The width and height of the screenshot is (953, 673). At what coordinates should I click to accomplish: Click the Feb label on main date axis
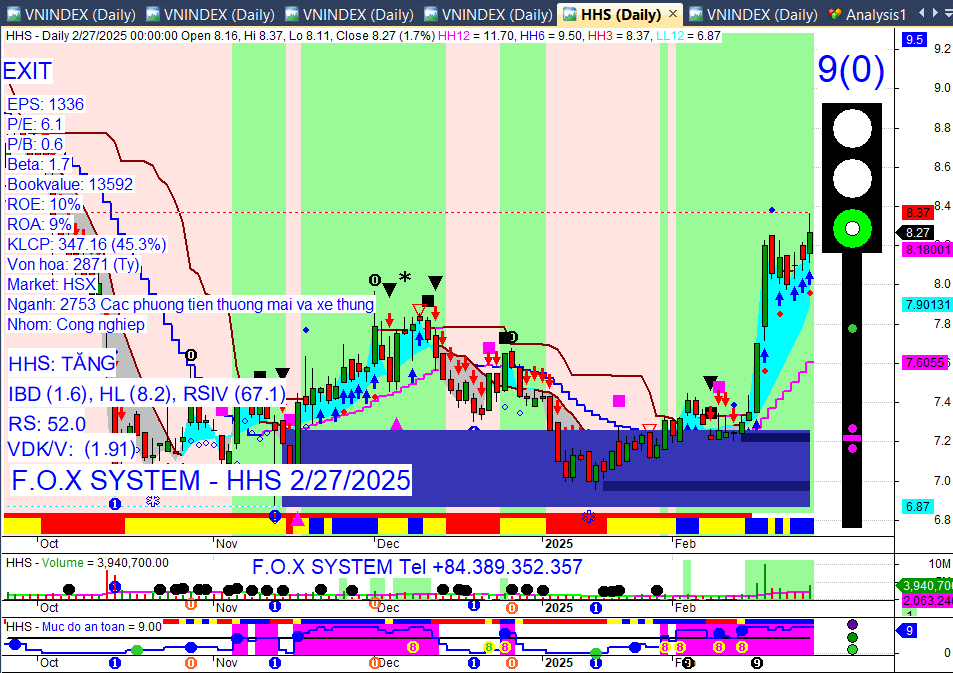pos(684,543)
